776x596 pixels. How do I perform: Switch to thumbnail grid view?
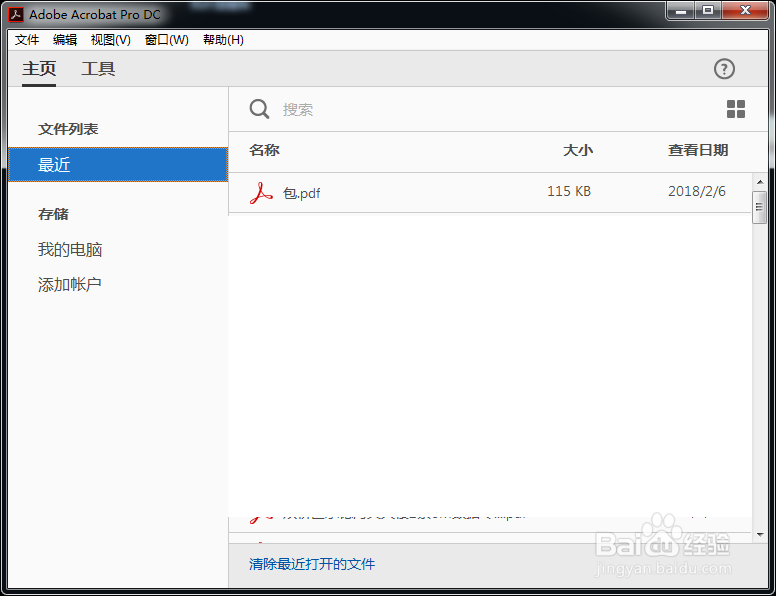[736, 109]
